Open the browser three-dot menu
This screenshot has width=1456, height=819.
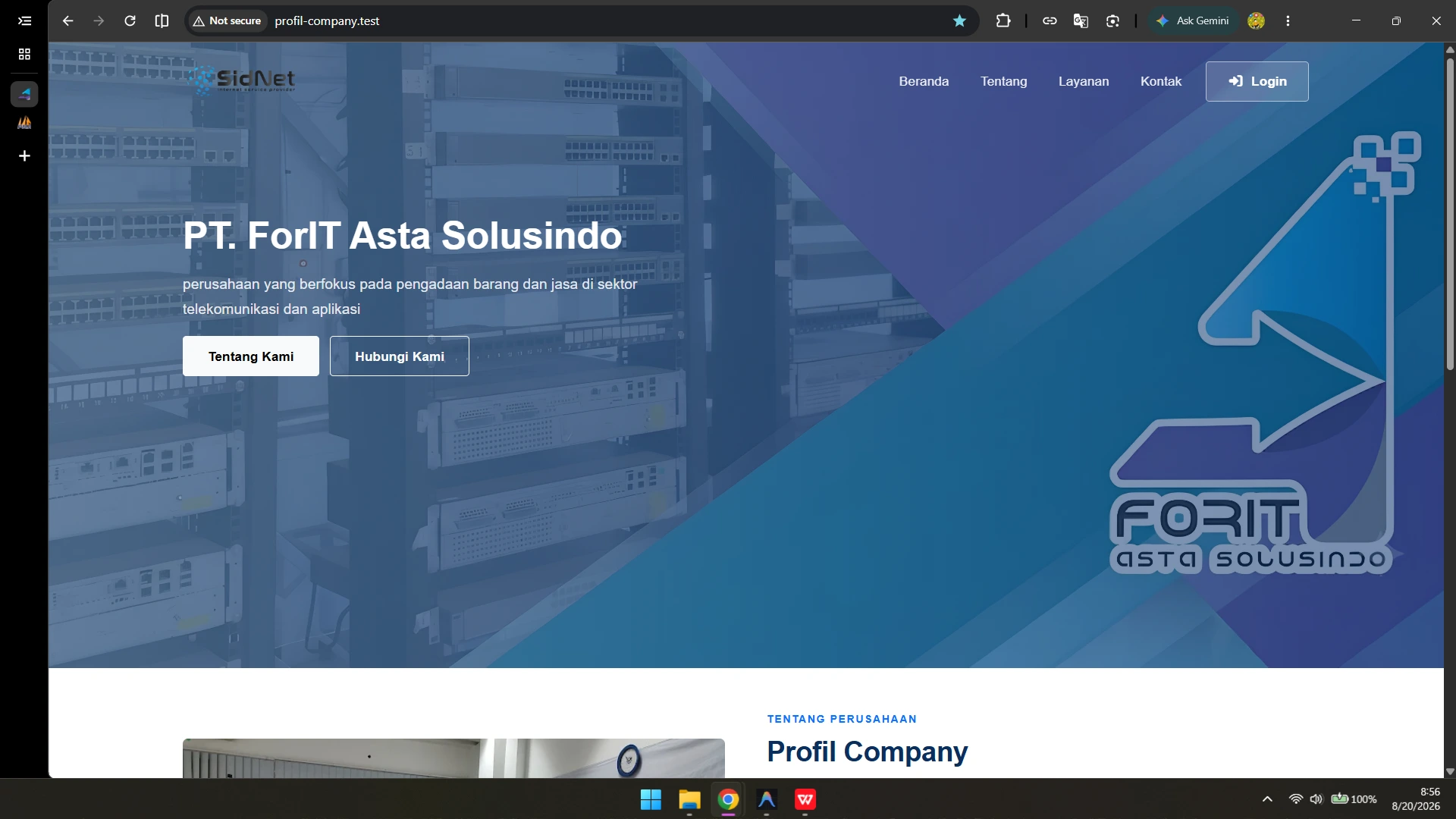coord(1288,21)
